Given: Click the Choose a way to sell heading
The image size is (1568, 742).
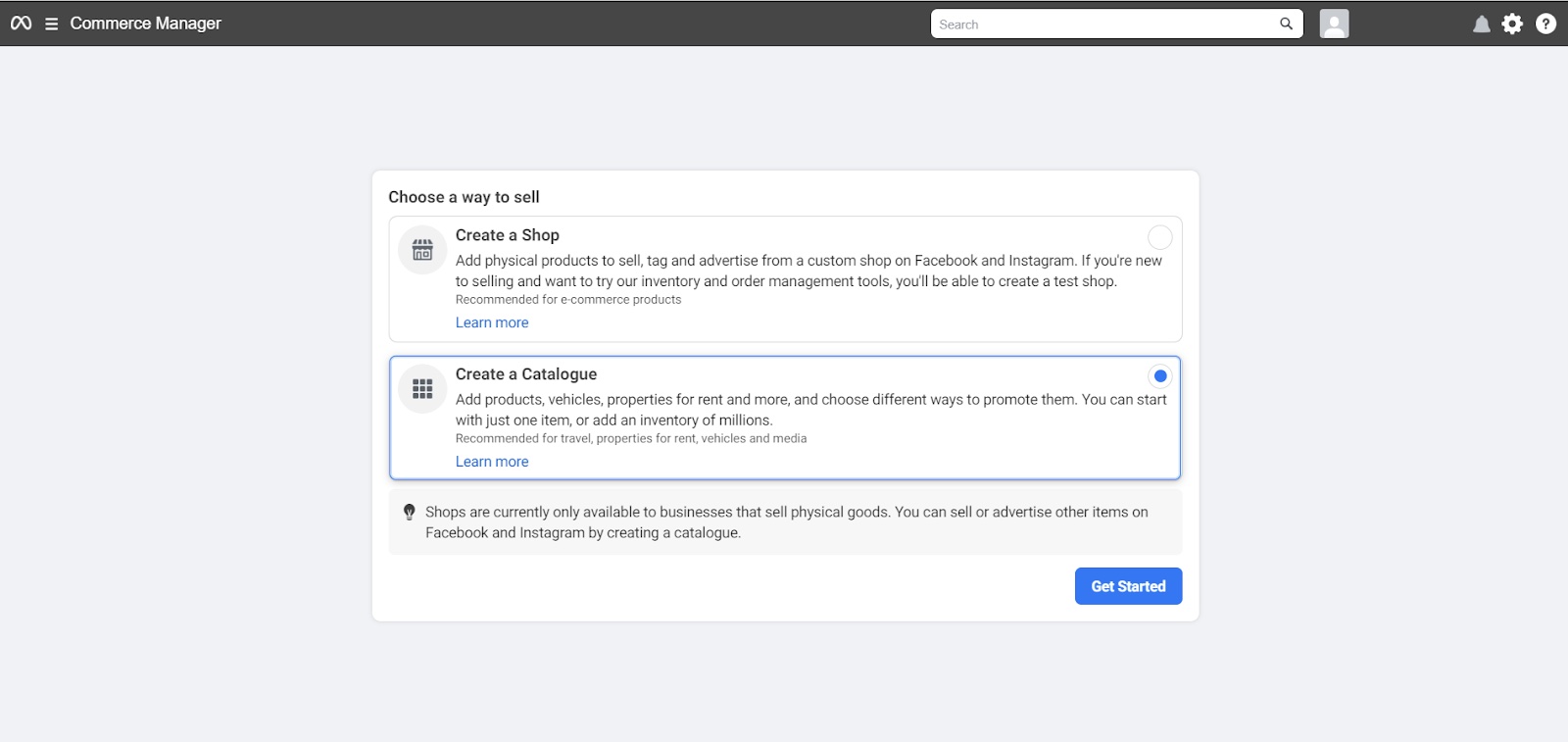Looking at the screenshot, I should point(464,197).
